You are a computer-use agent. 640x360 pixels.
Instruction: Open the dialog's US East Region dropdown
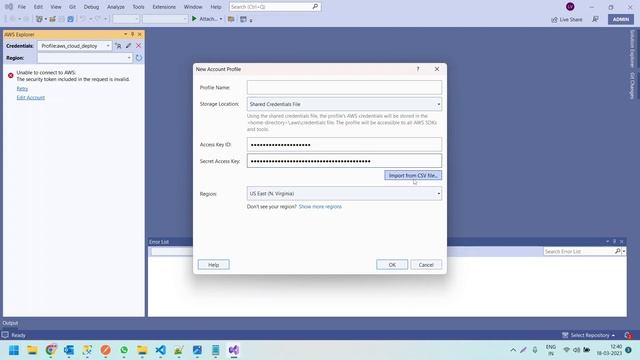pyautogui.click(x=344, y=193)
